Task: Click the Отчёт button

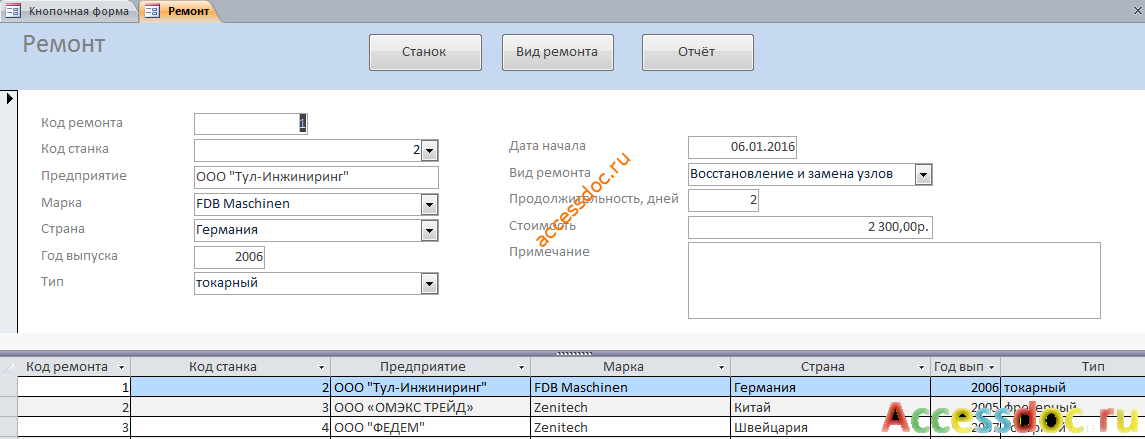Action: (x=697, y=52)
